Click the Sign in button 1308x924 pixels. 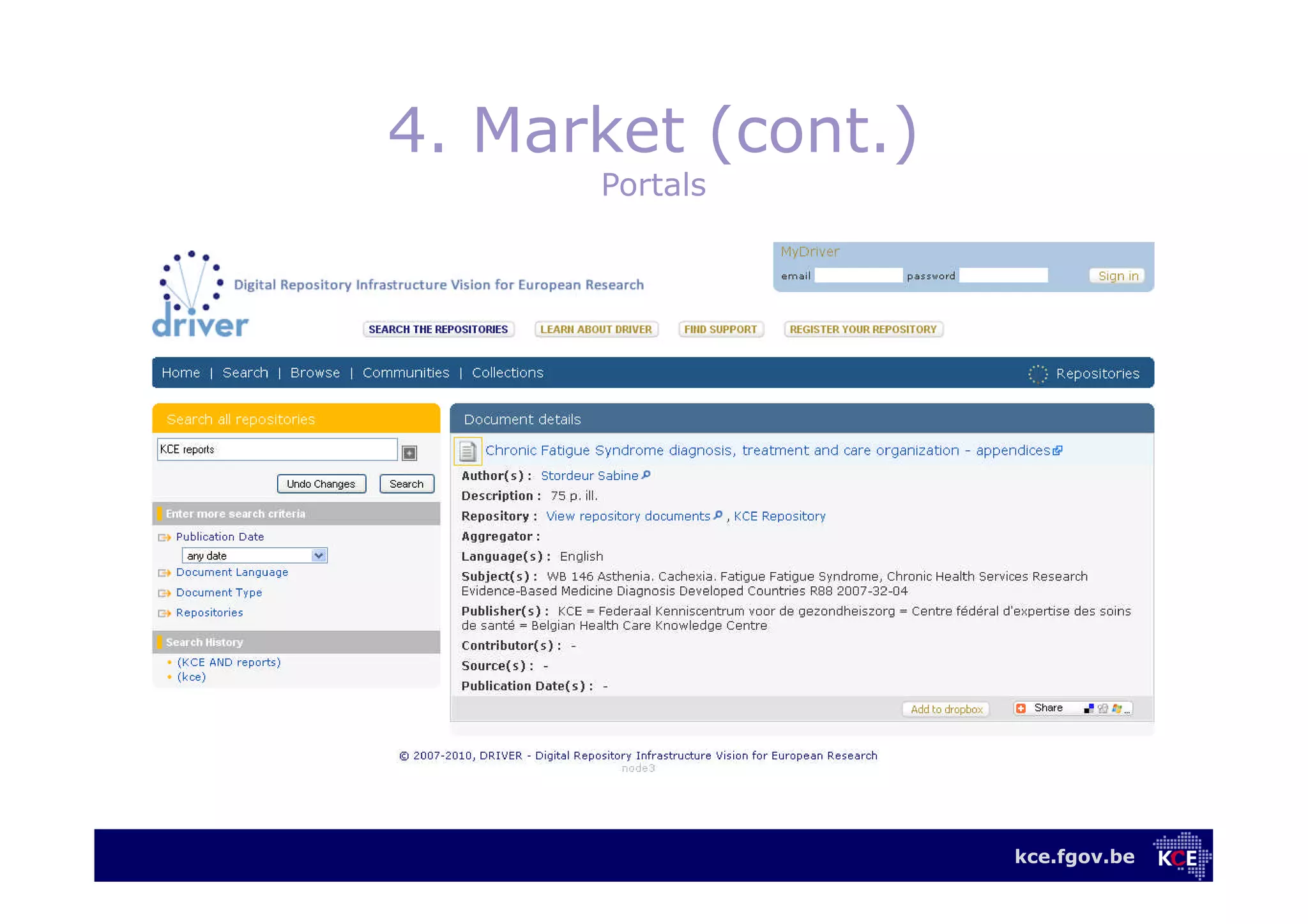(1117, 275)
